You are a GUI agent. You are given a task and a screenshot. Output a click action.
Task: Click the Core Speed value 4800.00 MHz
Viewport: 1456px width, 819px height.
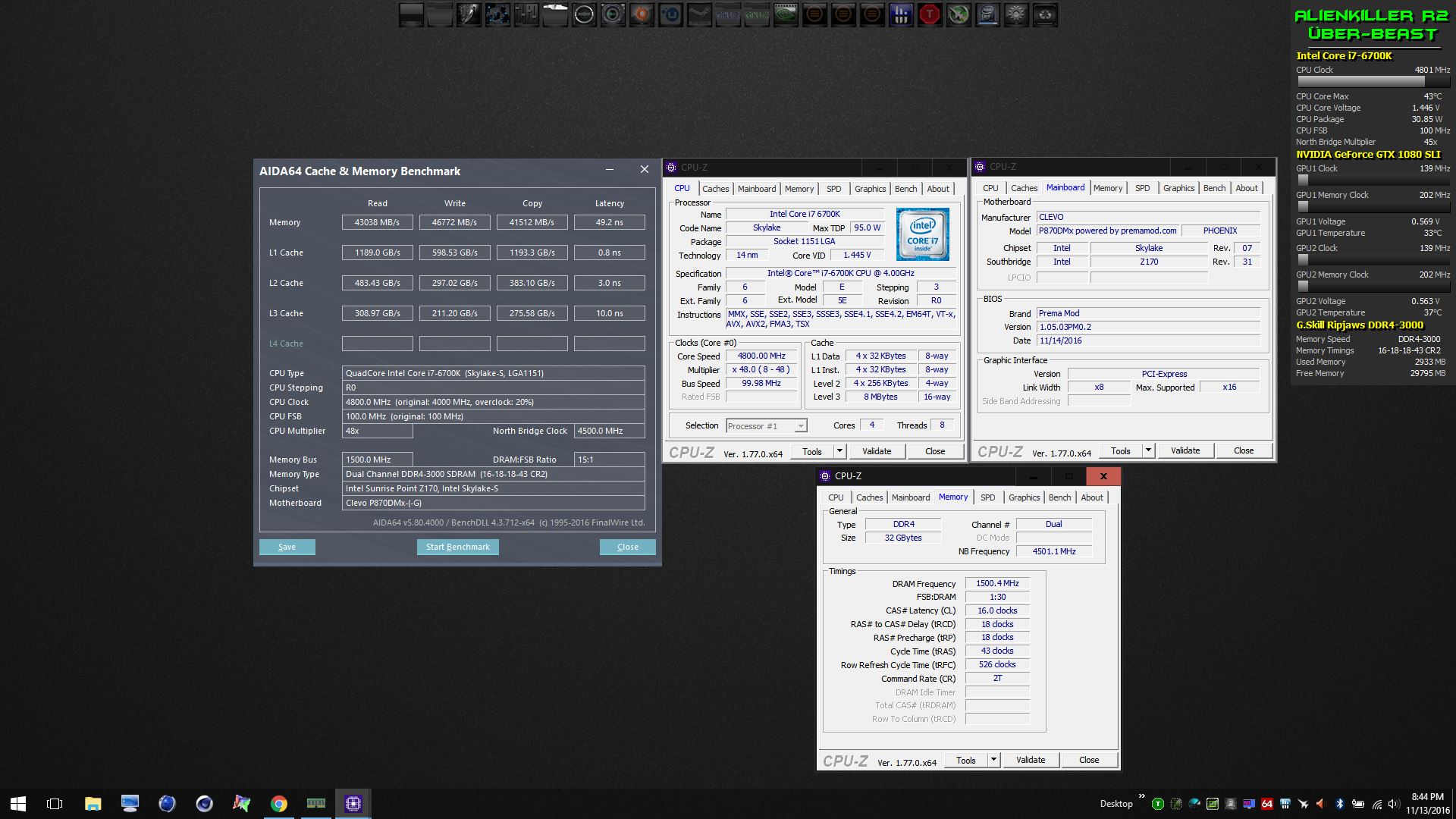[x=761, y=356]
